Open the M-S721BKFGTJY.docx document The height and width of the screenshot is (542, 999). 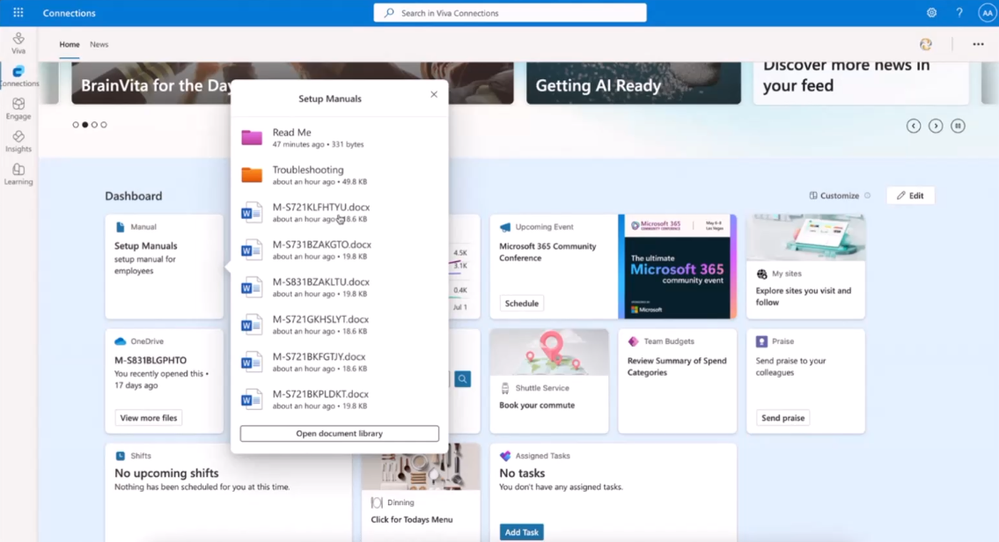coord(339,362)
